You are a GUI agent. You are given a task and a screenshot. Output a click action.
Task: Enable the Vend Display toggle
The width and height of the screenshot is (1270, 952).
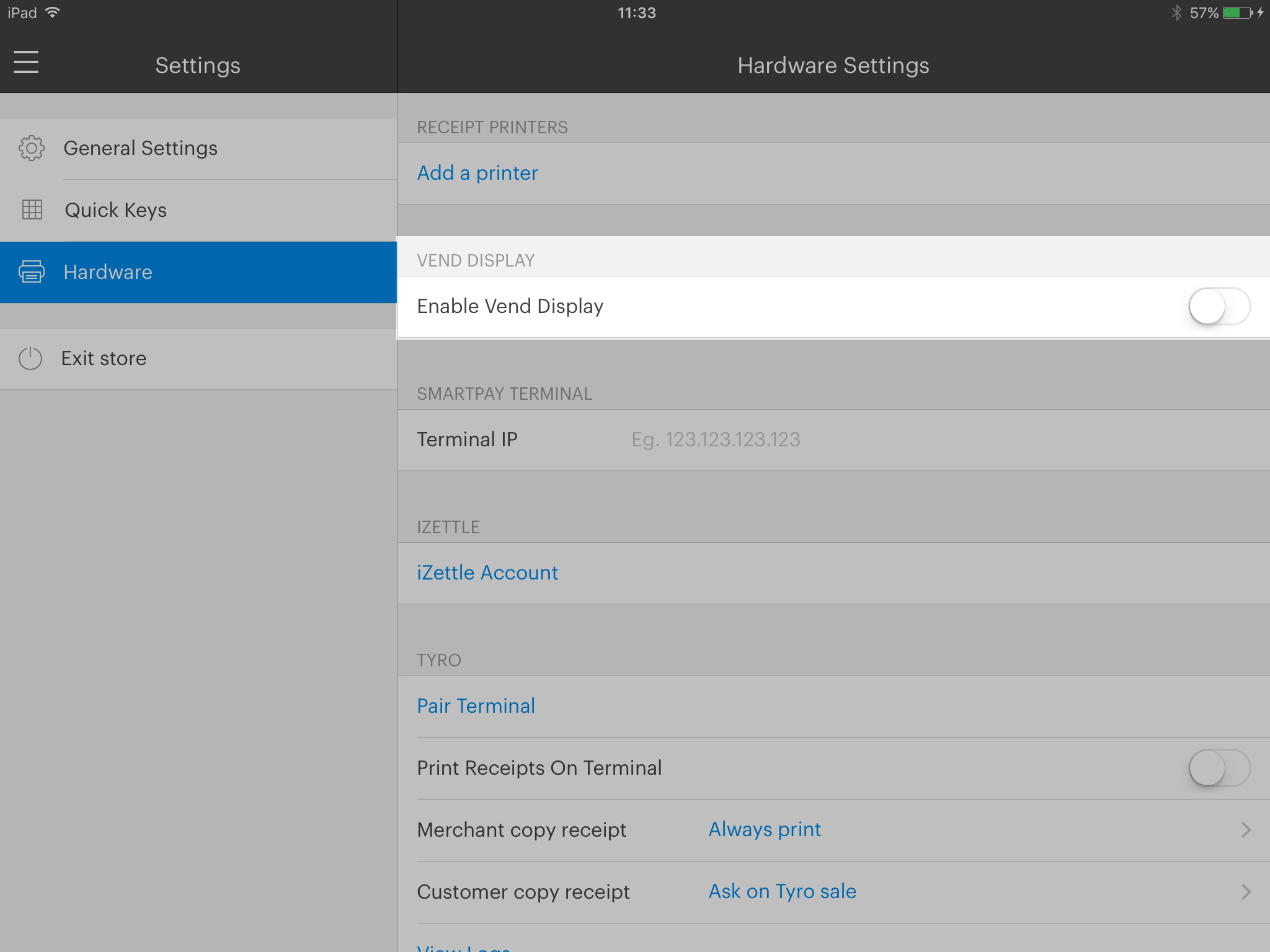pos(1219,306)
